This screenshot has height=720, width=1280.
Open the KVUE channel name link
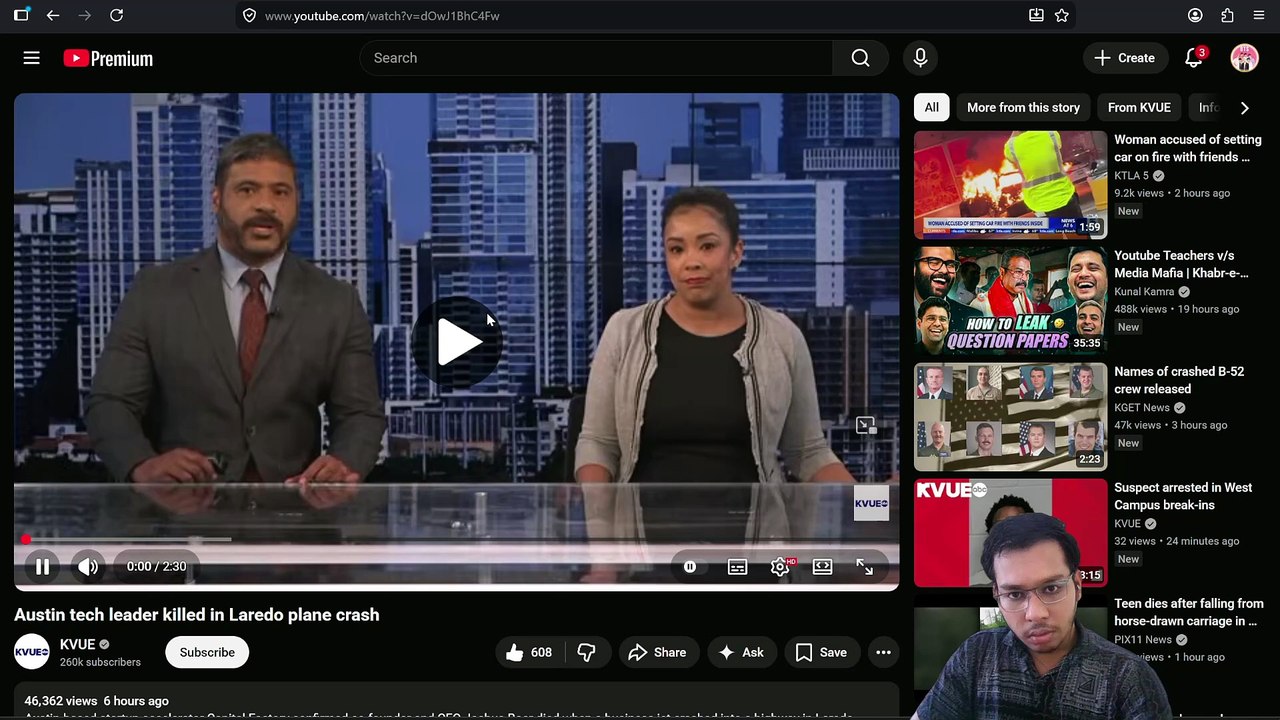click(77, 644)
